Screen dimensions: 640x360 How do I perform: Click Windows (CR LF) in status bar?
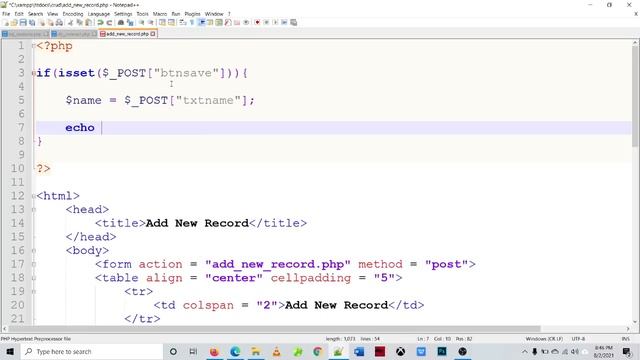click(x=544, y=339)
